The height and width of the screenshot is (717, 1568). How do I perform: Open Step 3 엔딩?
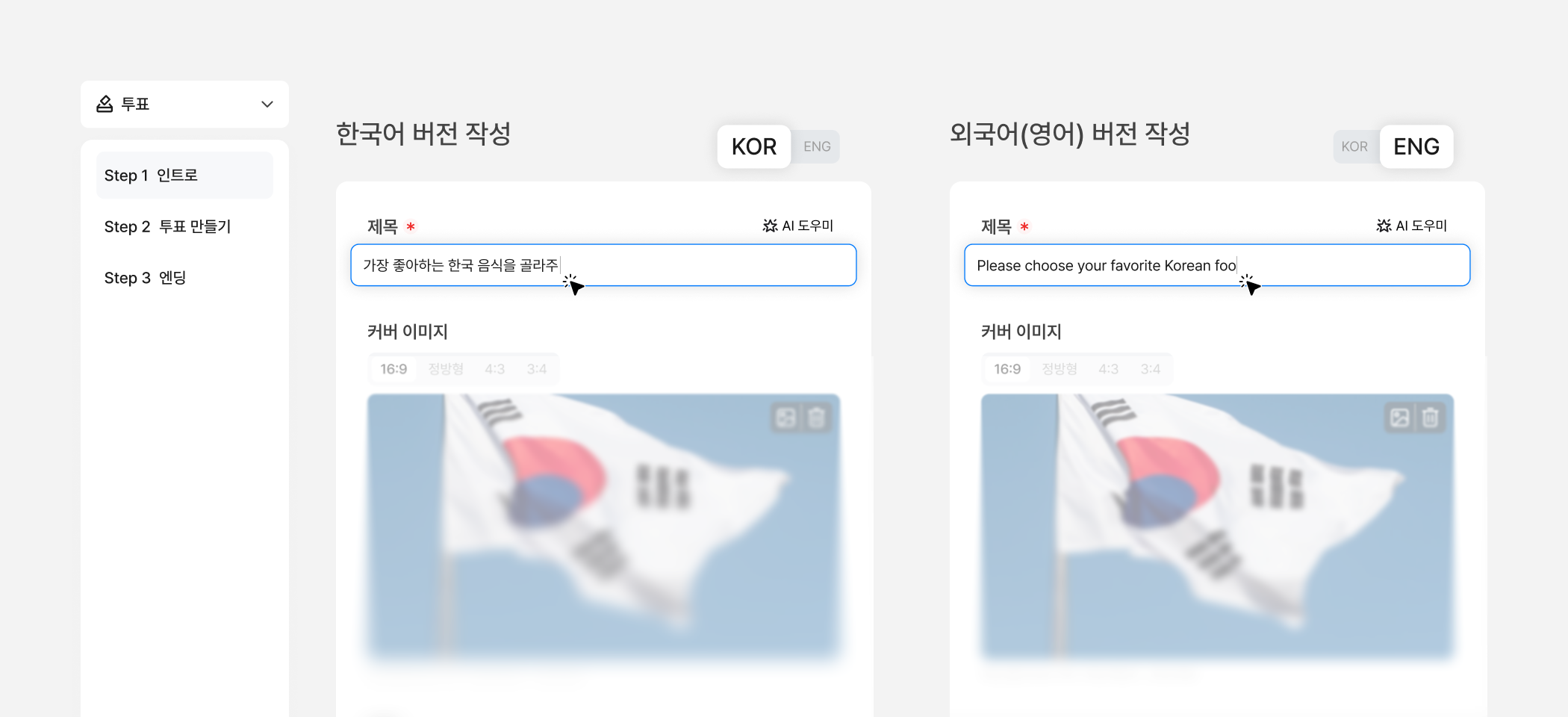pyautogui.click(x=184, y=278)
